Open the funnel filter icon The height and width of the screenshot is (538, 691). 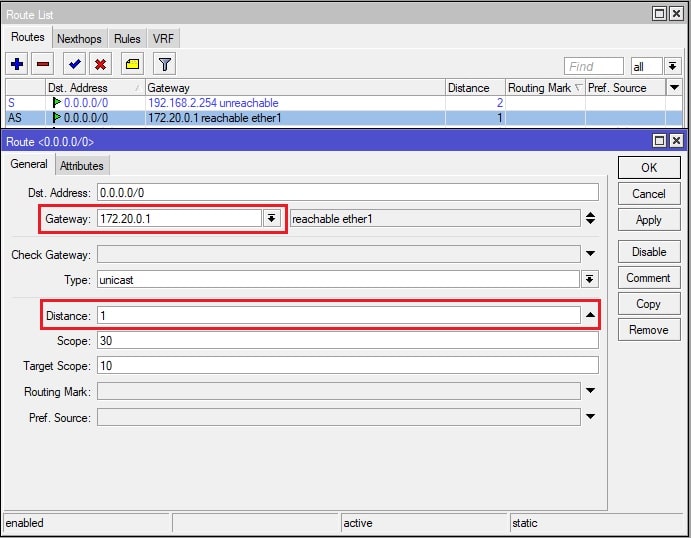pos(165,64)
